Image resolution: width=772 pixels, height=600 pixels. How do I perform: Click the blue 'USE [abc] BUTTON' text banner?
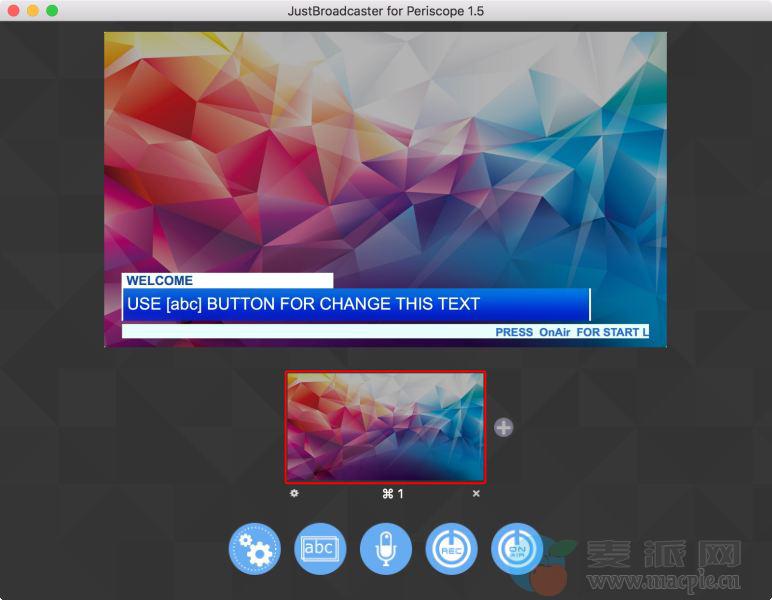click(356, 304)
